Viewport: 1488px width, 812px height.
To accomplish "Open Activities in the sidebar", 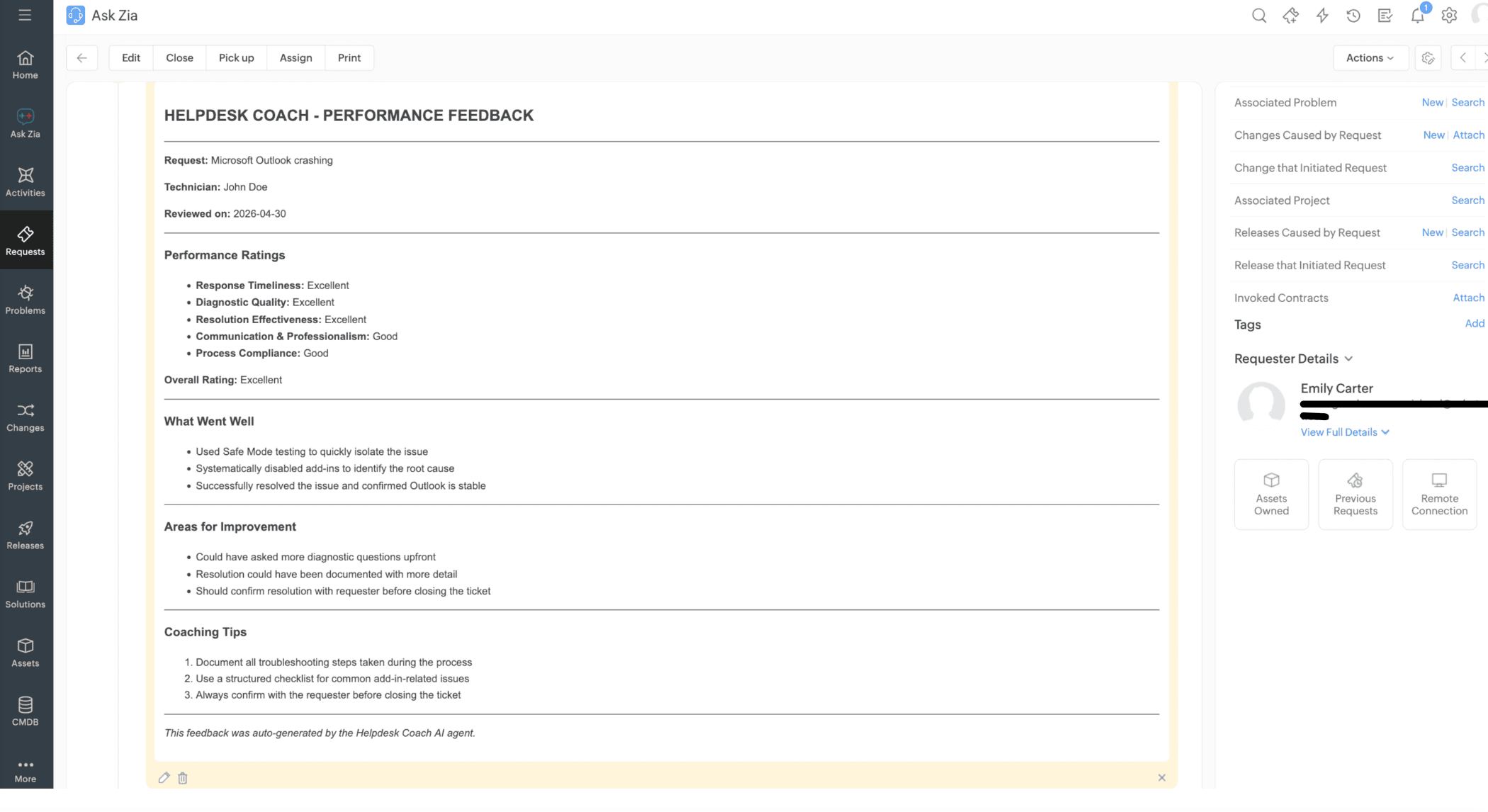I will [26, 183].
